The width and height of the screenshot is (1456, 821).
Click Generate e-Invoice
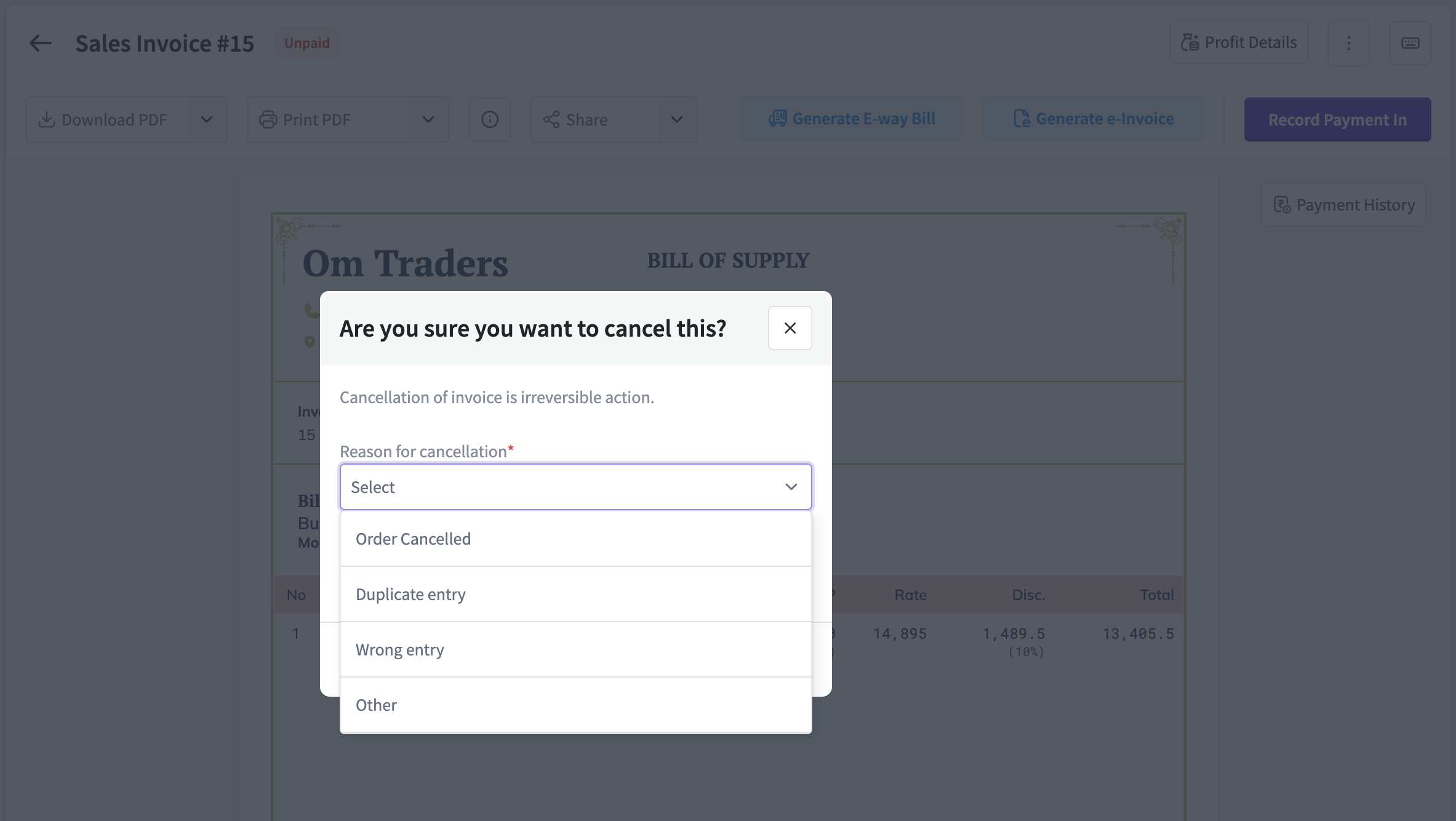[1094, 119]
